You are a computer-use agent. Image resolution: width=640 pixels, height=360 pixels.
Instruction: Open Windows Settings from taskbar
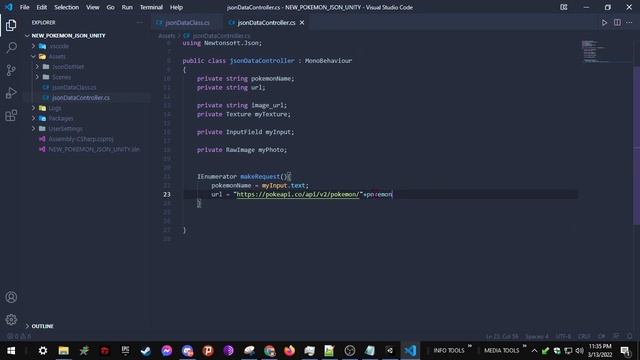click(42, 351)
